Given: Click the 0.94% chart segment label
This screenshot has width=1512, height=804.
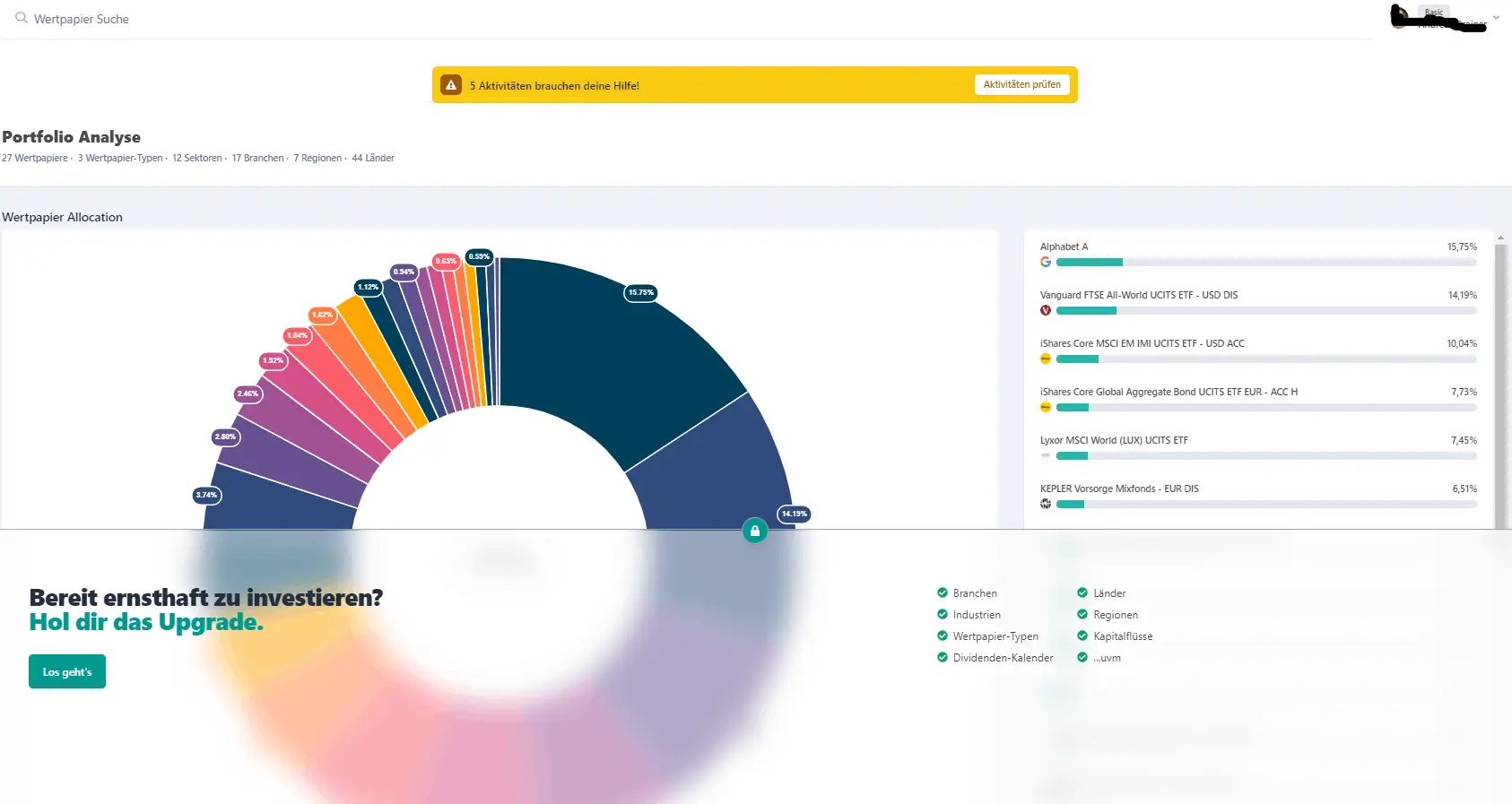Looking at the screenshot, I should pyautogui.click(x=404, y=272).
